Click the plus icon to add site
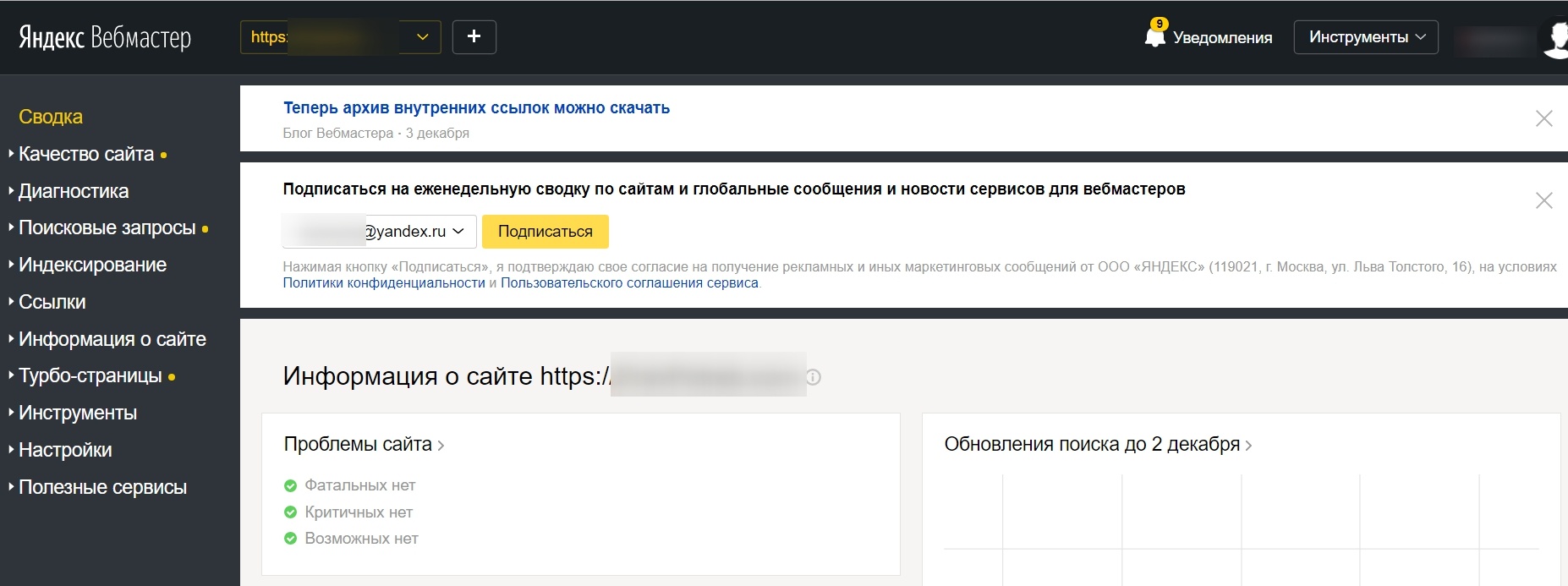1568x586 pixels. pyautogui.click(x=474, y=36)
